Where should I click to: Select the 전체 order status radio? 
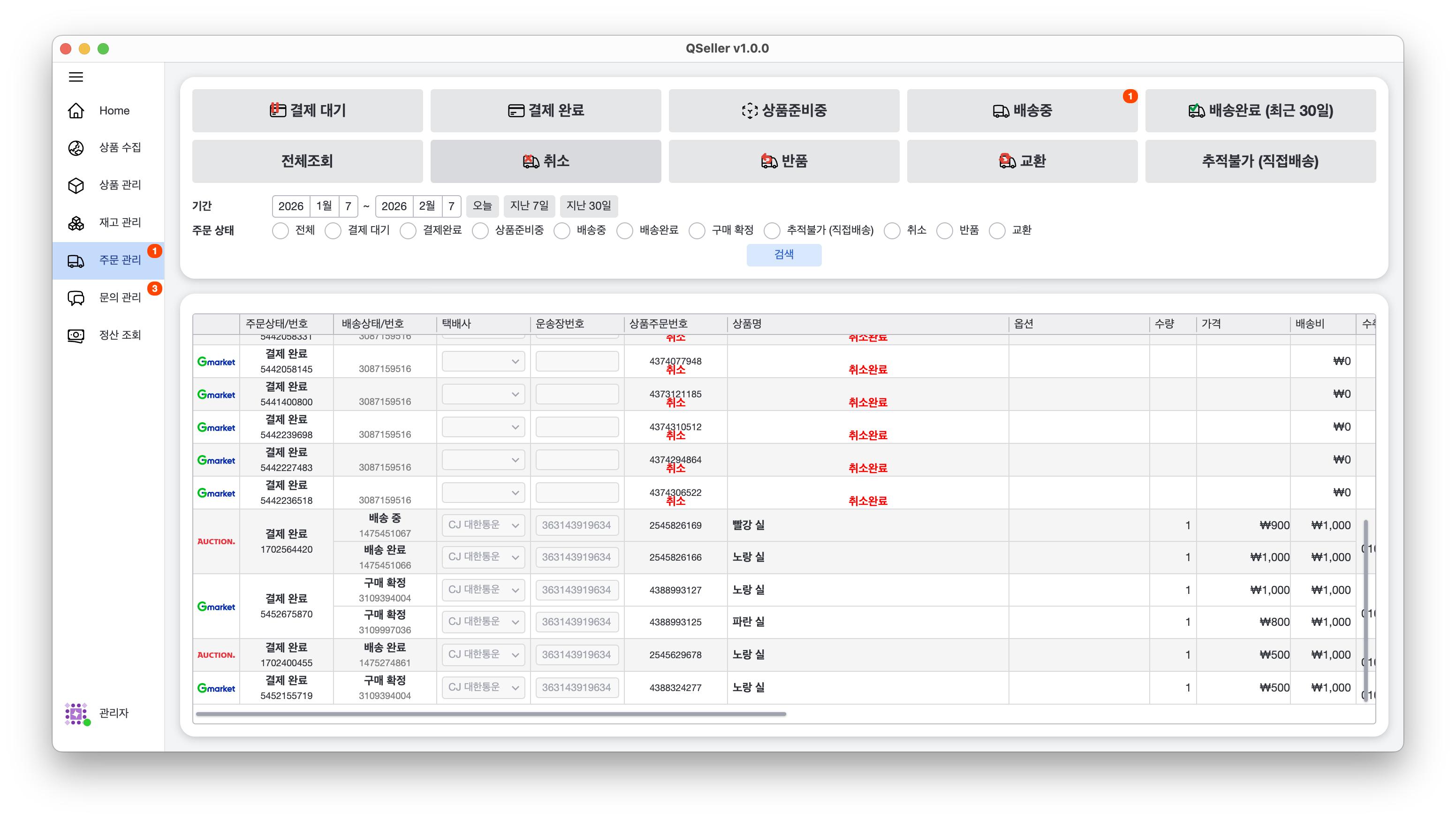point(281,231)
